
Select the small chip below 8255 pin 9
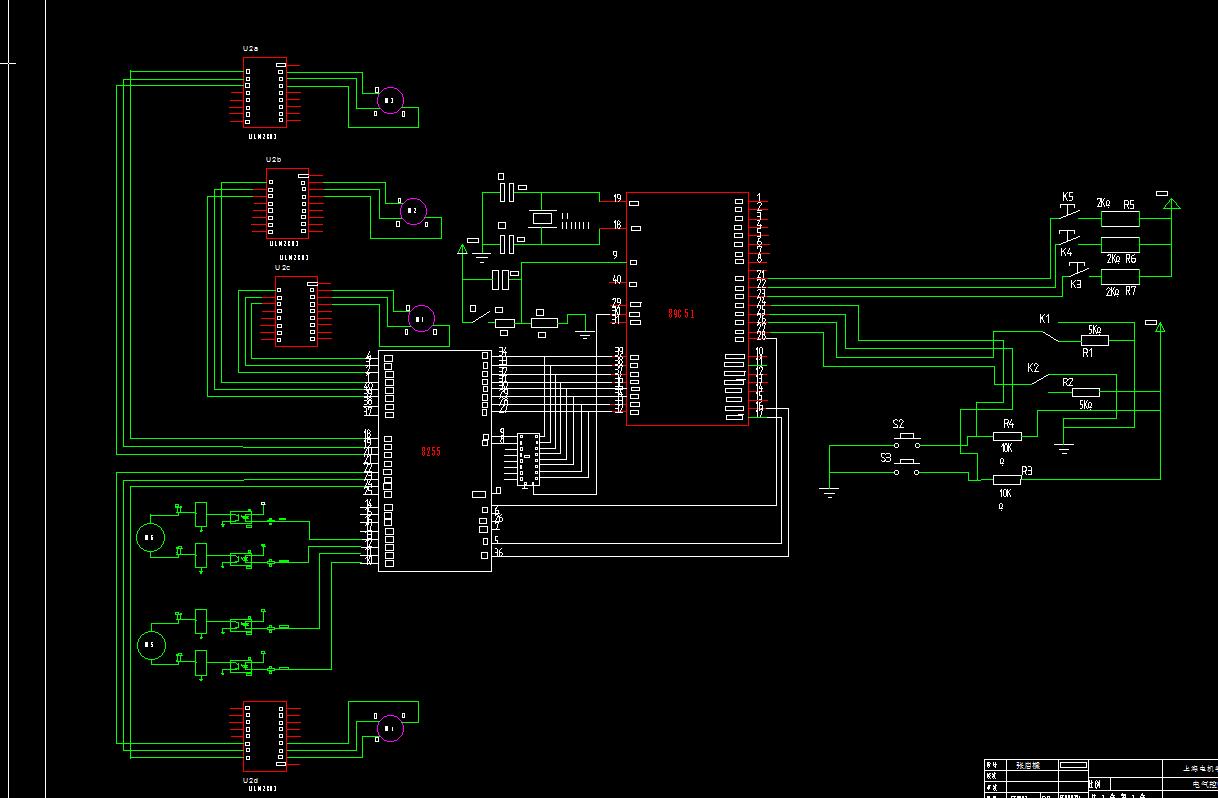527,459
